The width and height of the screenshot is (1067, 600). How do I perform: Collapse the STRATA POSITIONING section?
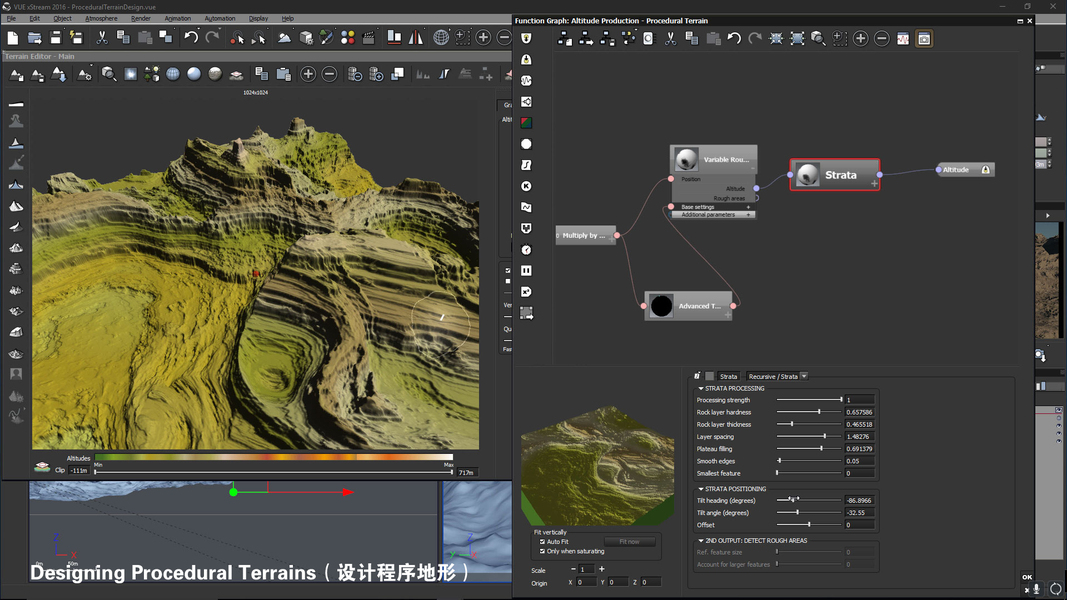[701, 489]
